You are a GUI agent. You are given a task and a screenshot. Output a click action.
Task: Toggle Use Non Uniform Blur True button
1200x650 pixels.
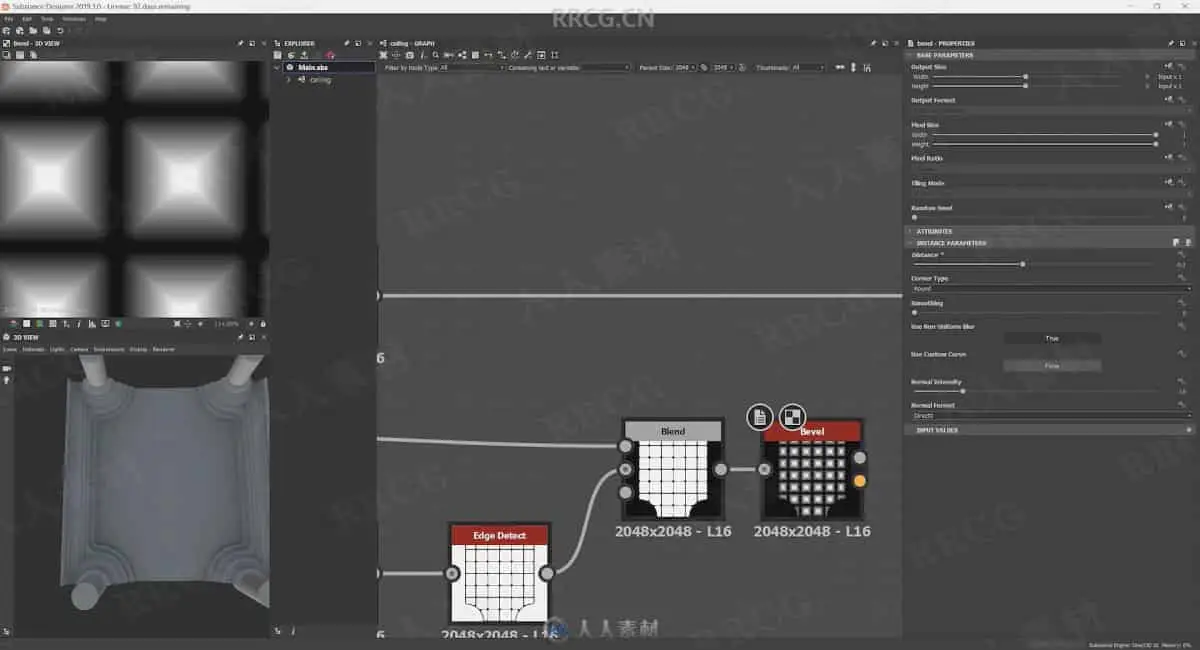1052,338
